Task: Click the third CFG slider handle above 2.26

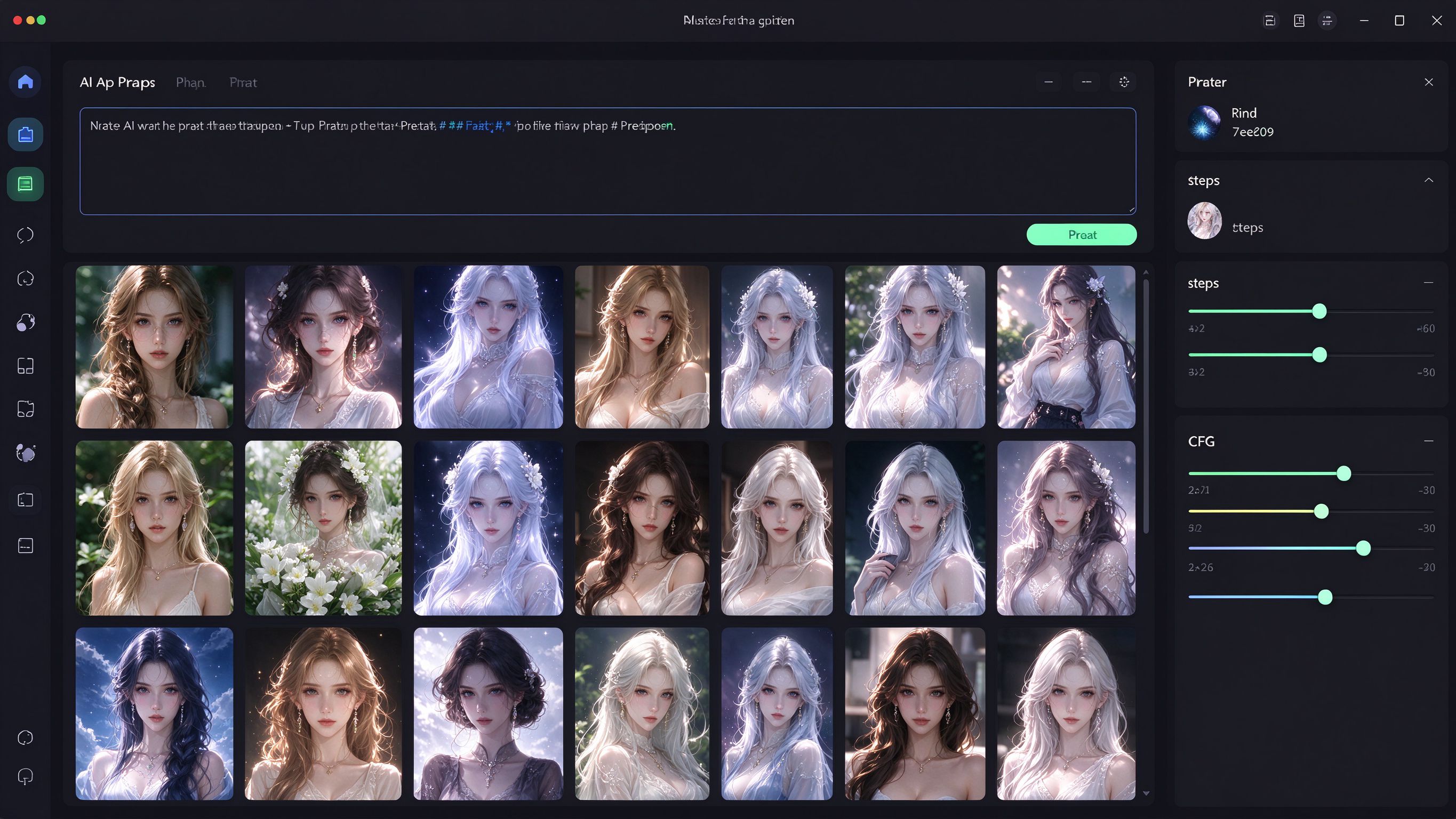Action: coord(1363,548)
